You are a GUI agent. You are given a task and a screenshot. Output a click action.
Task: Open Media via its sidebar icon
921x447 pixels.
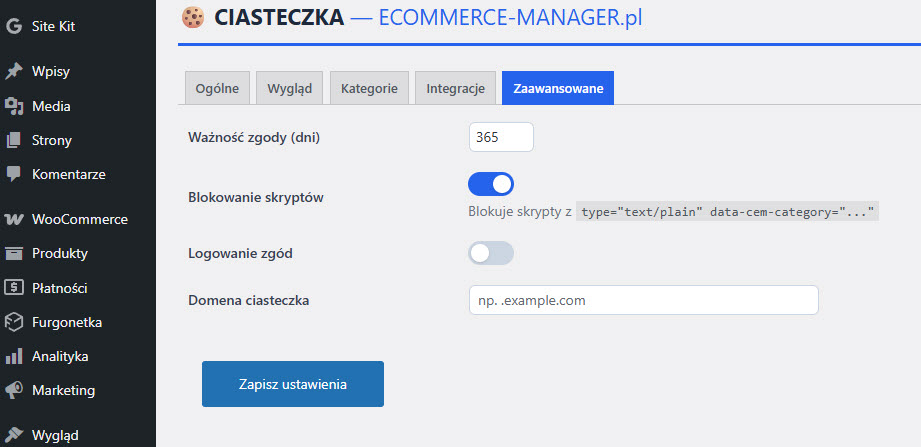click(14, 106)
